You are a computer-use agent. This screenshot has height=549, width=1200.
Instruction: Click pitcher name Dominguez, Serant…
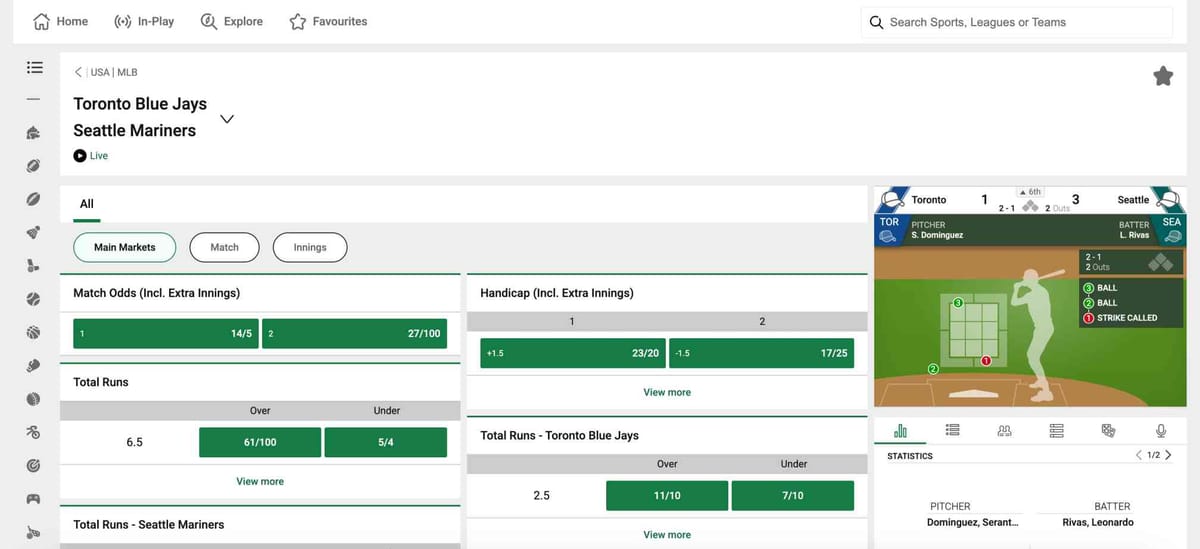[973, 522]
